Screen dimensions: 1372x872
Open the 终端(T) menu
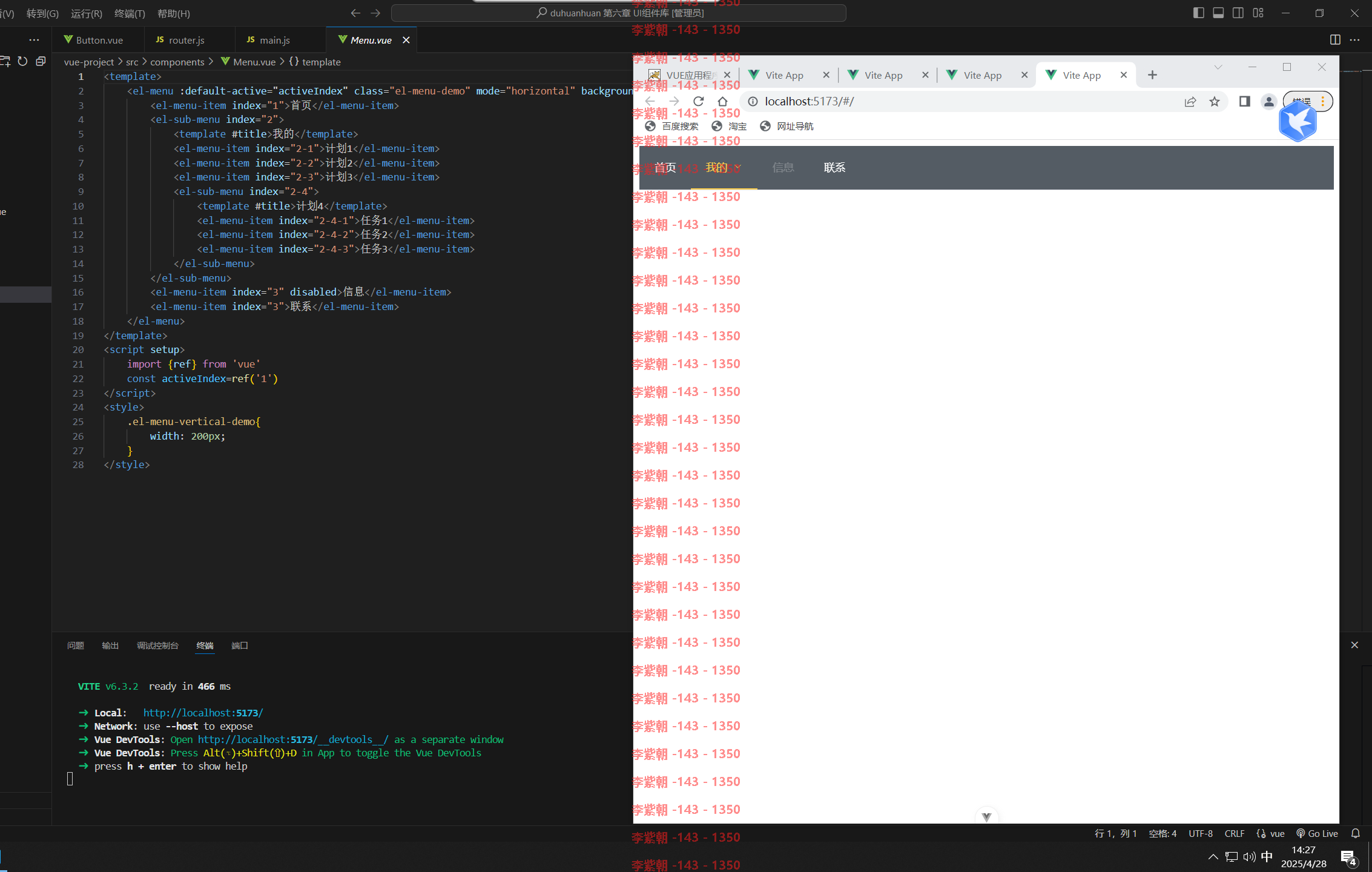(130, 13)
